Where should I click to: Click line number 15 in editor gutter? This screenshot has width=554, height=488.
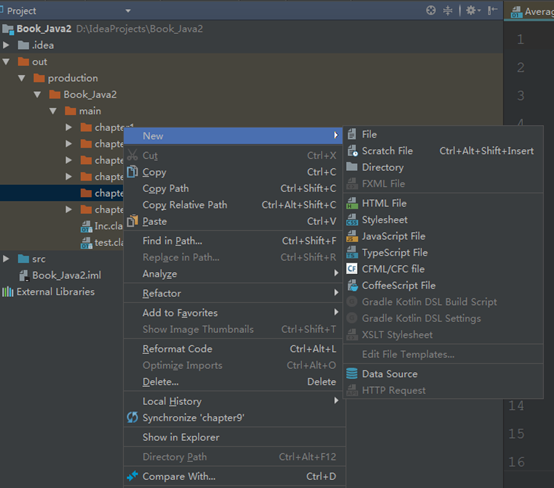tap(516, 433)
